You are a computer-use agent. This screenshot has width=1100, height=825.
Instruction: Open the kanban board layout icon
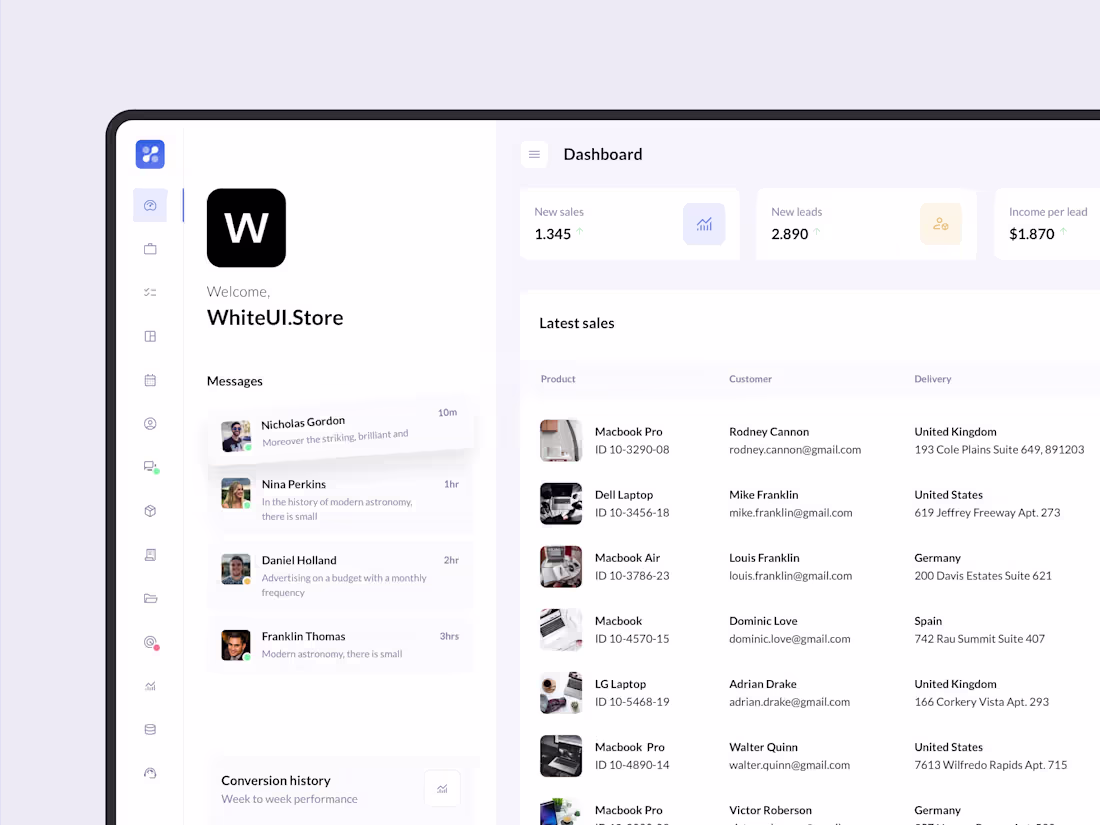(150, 336)
